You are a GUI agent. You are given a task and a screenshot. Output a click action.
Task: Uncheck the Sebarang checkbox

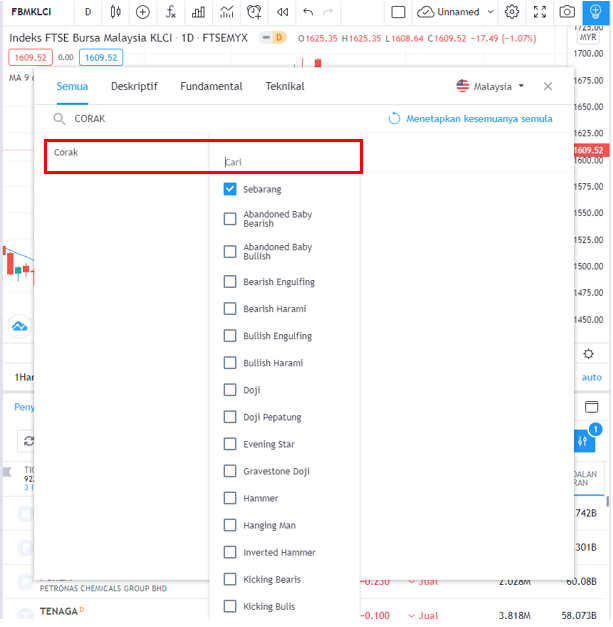pos(230,189)
